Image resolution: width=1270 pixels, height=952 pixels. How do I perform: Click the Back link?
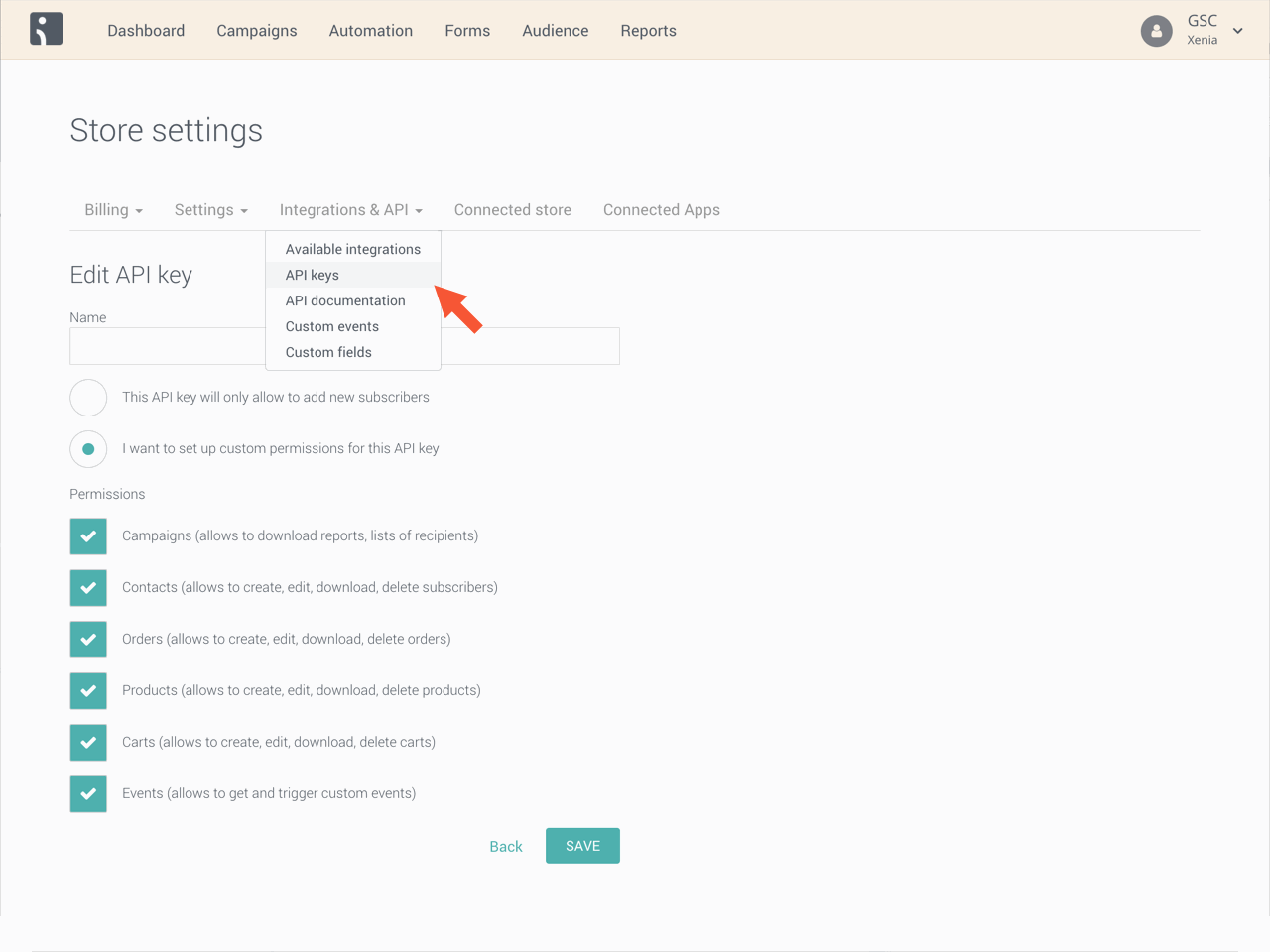click(505, 847)
